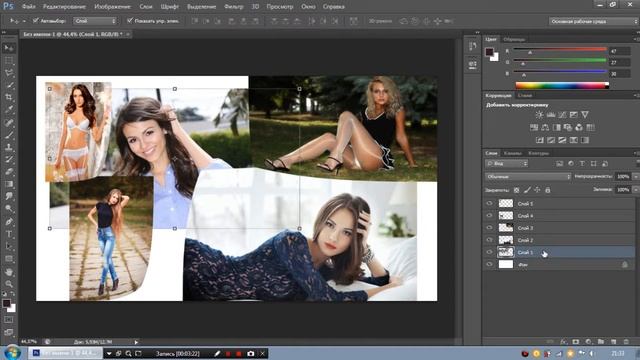The image size is (640, 360).
Task: Click the Слой 1 layer thumbnail
Action: point(506,252)
